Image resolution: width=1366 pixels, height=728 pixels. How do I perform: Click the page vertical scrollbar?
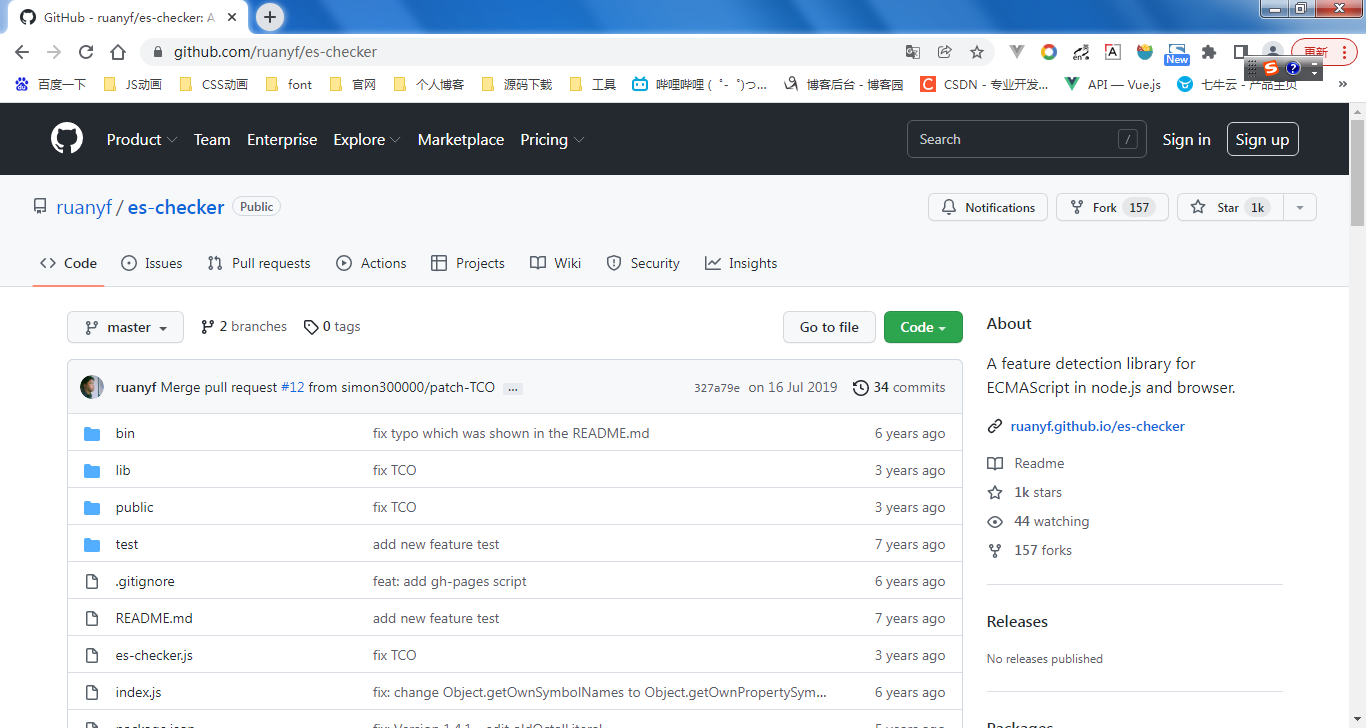click(x=1357, y=175)
